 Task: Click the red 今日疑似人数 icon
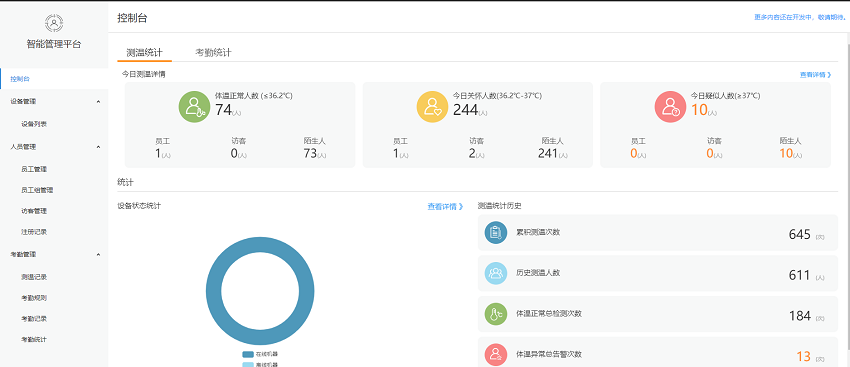pos(670,107)
